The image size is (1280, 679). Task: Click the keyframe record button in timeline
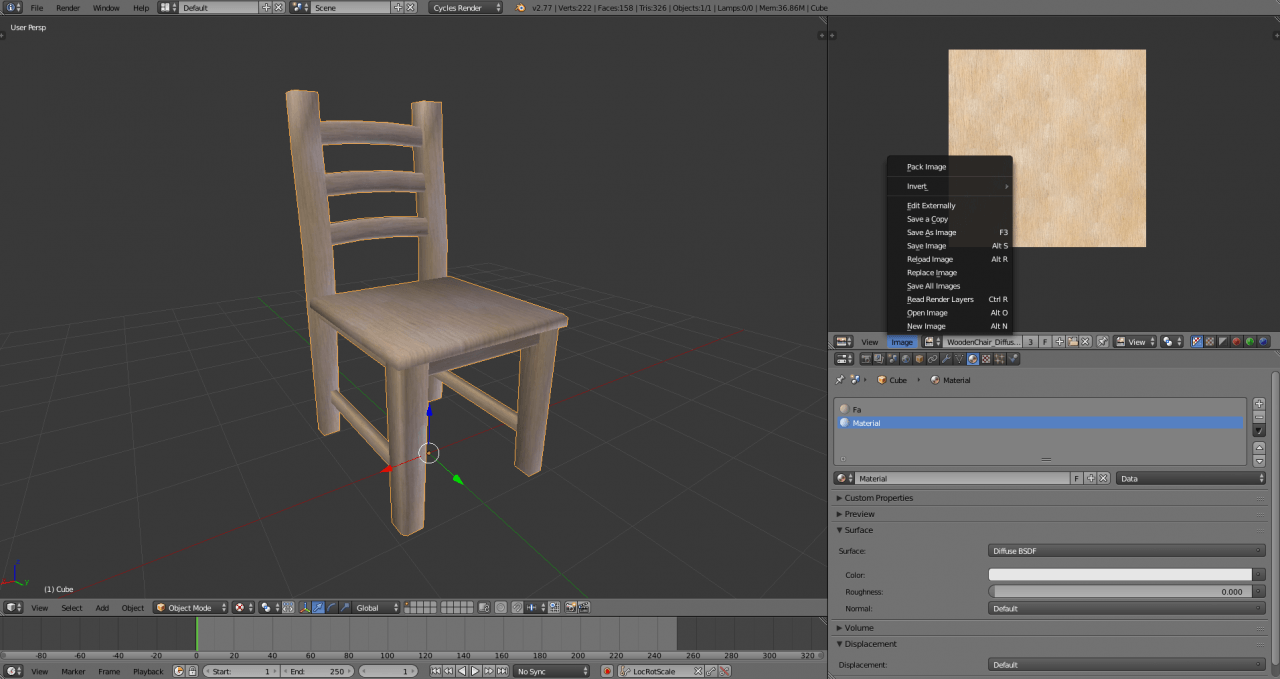607,671
